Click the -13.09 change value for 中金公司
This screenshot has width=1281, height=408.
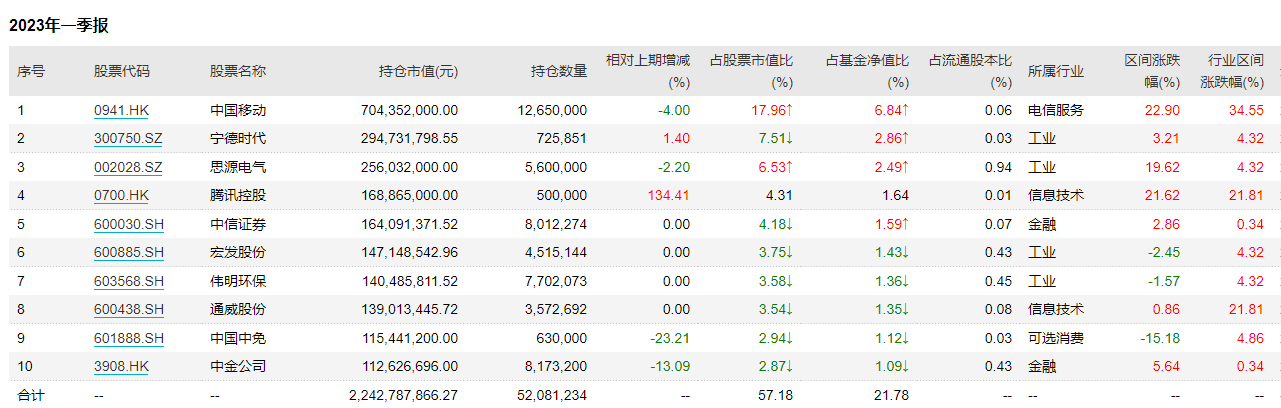coord(670,367)
